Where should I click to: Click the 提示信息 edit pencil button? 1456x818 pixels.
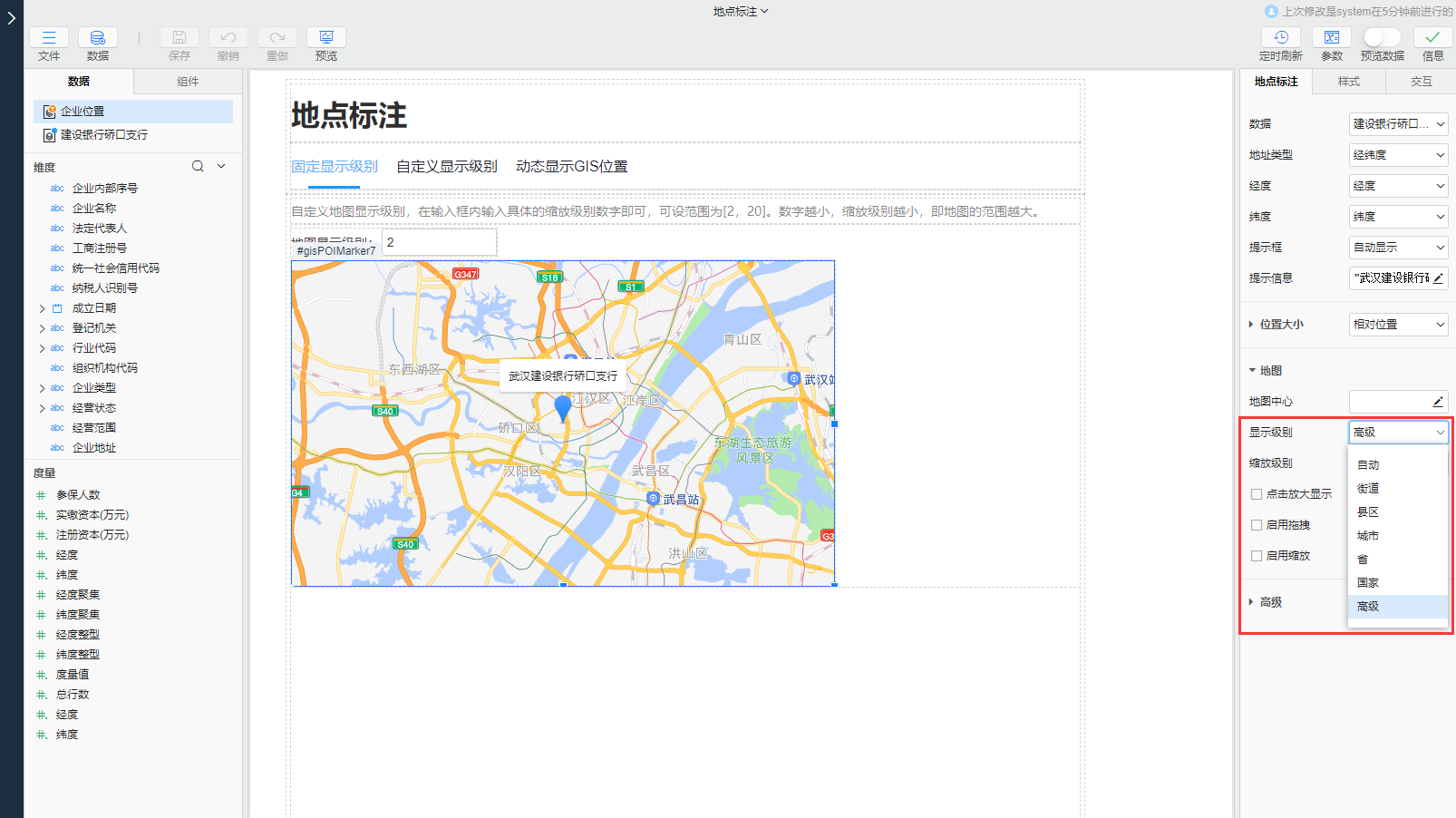(x=1440, y=278)
